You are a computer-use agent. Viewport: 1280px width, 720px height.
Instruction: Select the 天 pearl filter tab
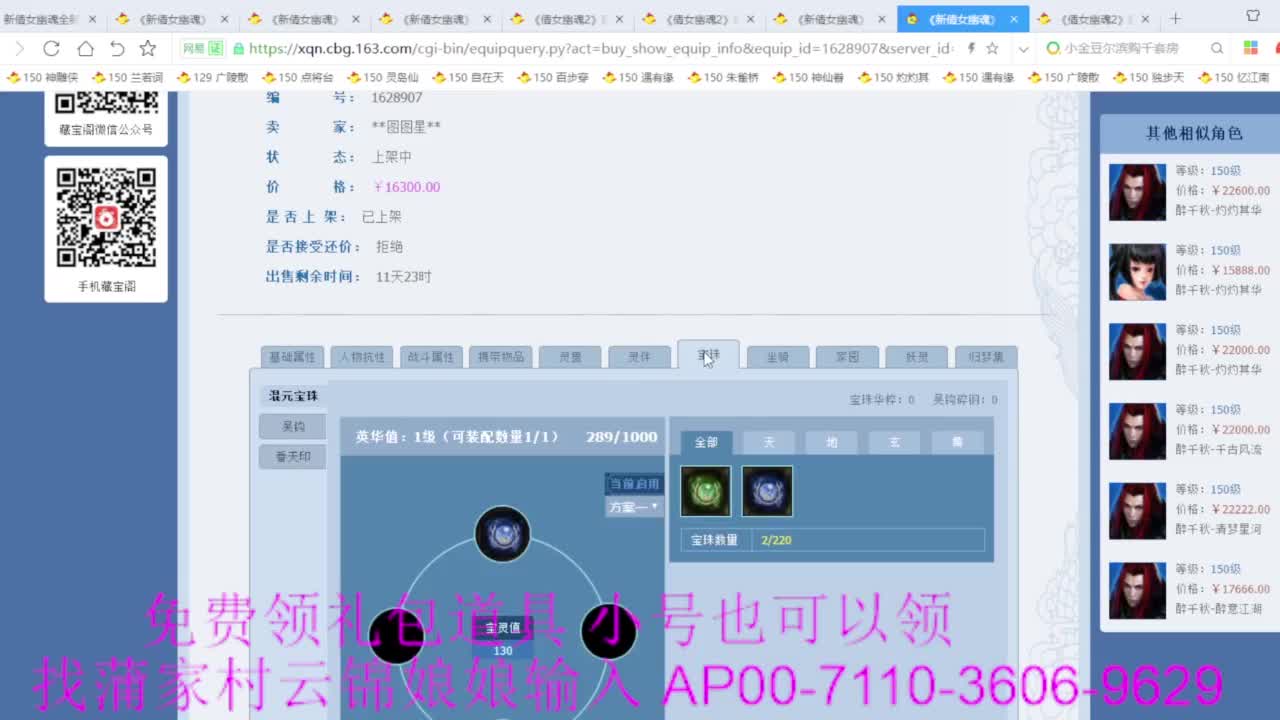click(x=768, y=441)
